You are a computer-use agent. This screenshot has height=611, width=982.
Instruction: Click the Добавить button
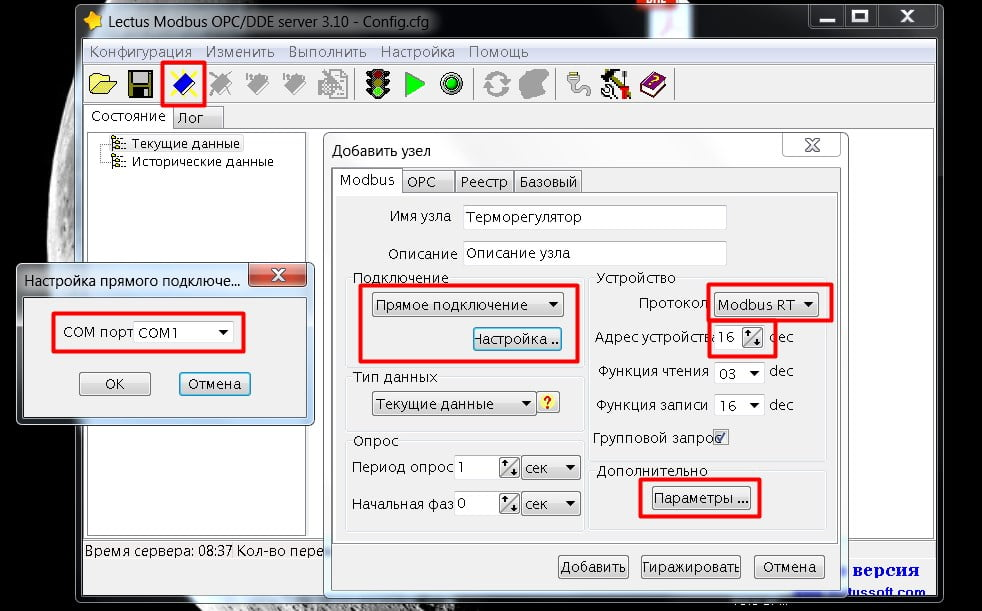click(592, 567)
